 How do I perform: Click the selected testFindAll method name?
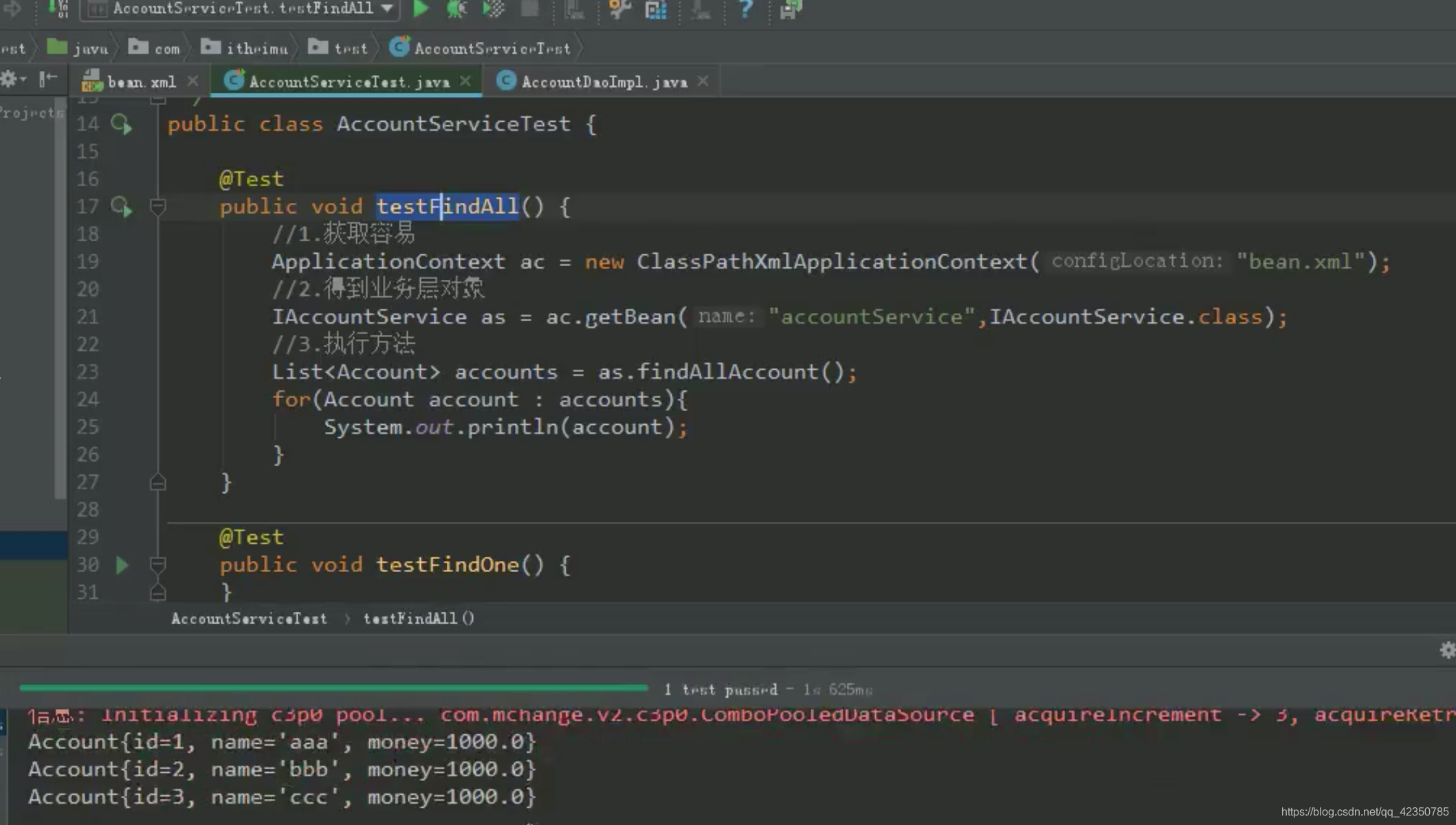pos(447,206)
